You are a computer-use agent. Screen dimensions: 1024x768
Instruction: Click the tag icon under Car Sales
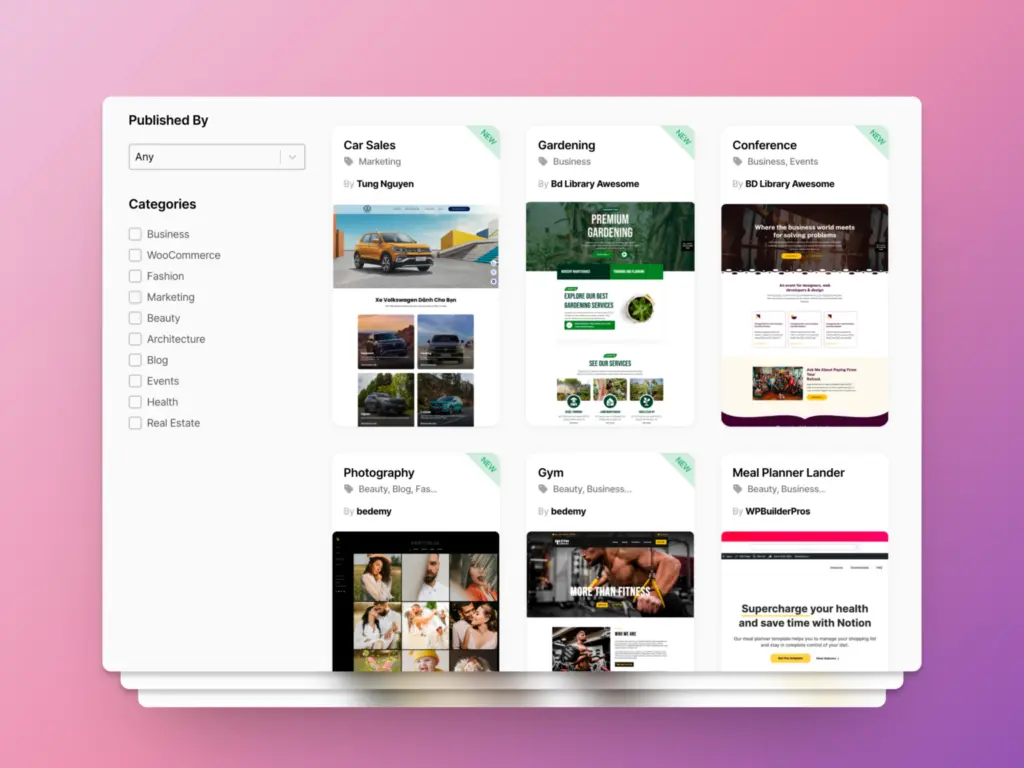click(349, 162)
